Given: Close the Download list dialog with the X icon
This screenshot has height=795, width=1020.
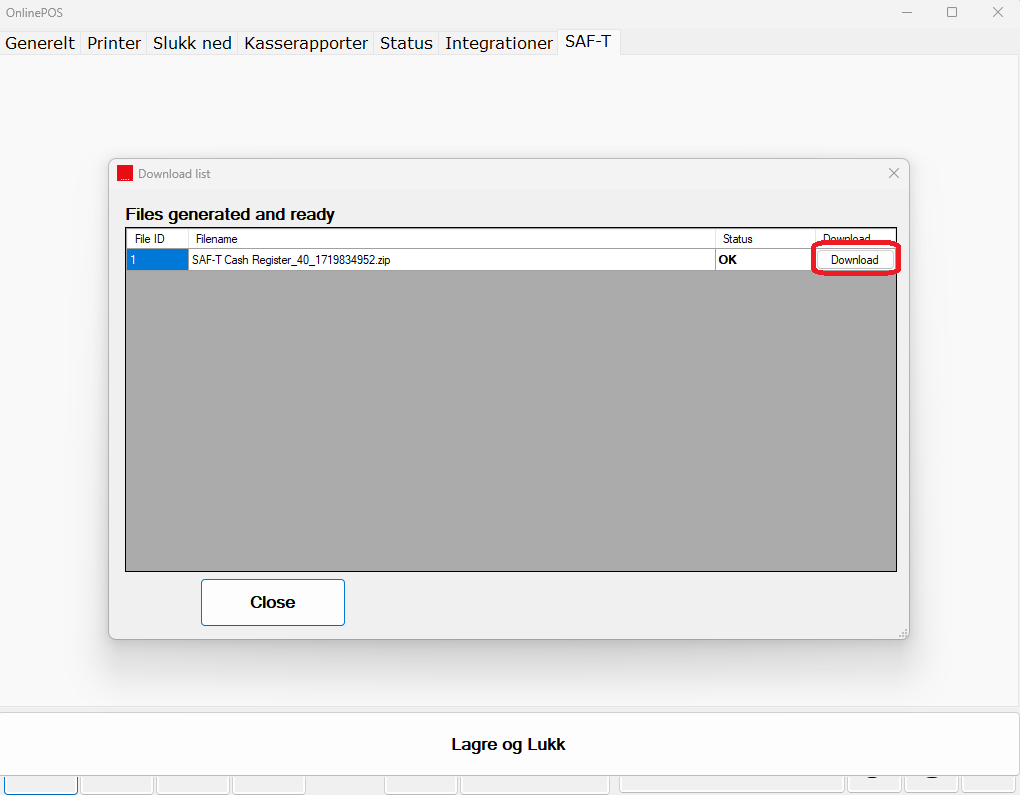Looking at the screenshot, I should [894, 173].
